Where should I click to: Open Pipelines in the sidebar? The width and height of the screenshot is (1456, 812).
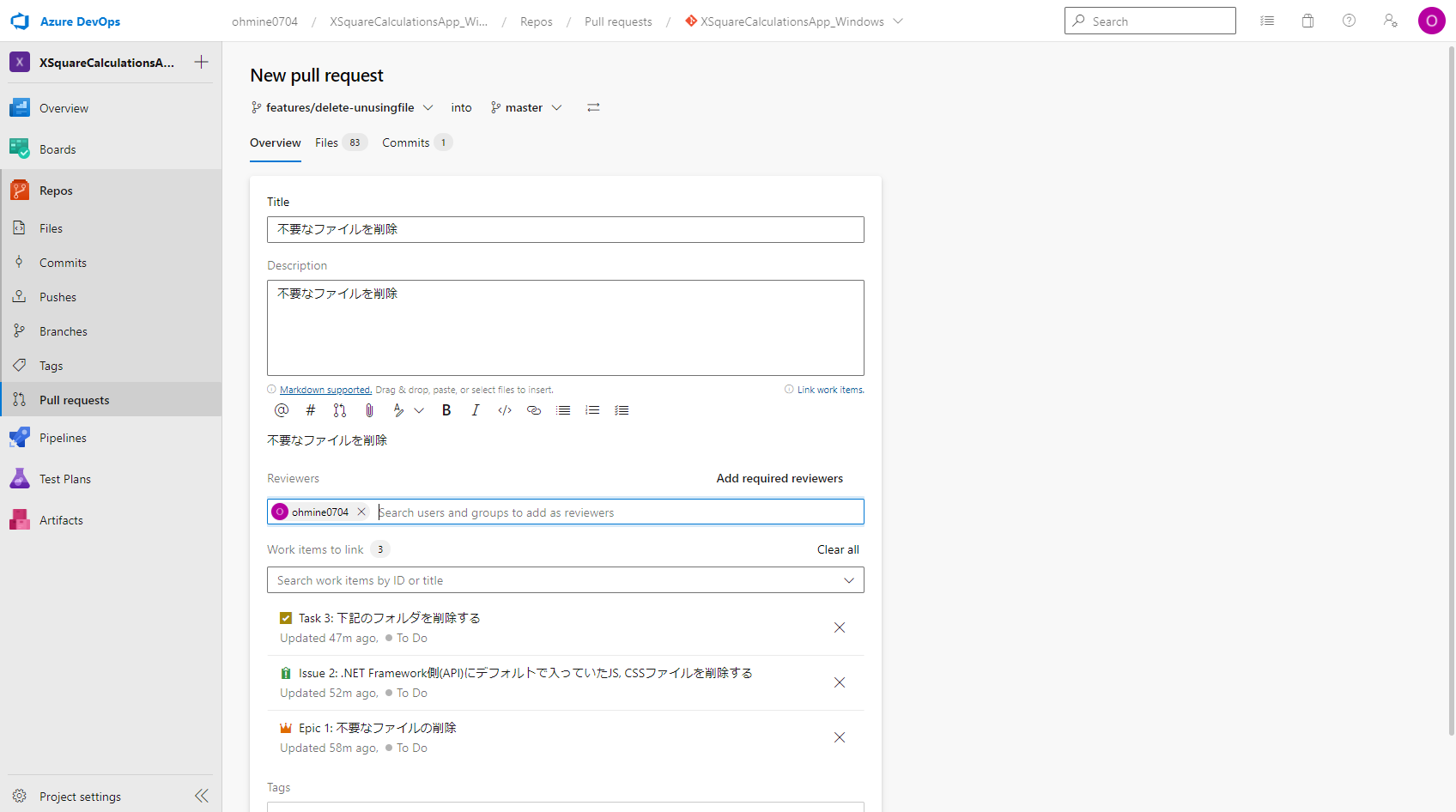(111, 438)
